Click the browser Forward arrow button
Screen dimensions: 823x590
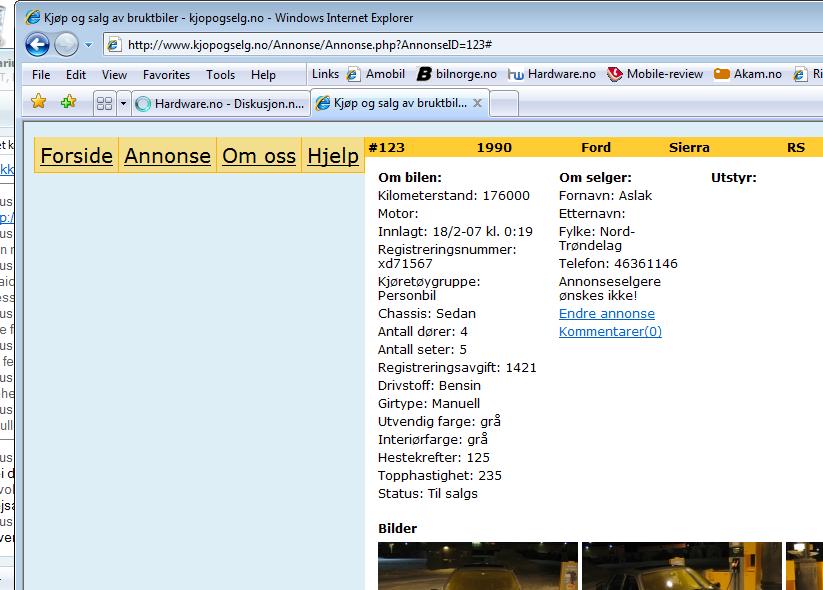click(67, 45)
